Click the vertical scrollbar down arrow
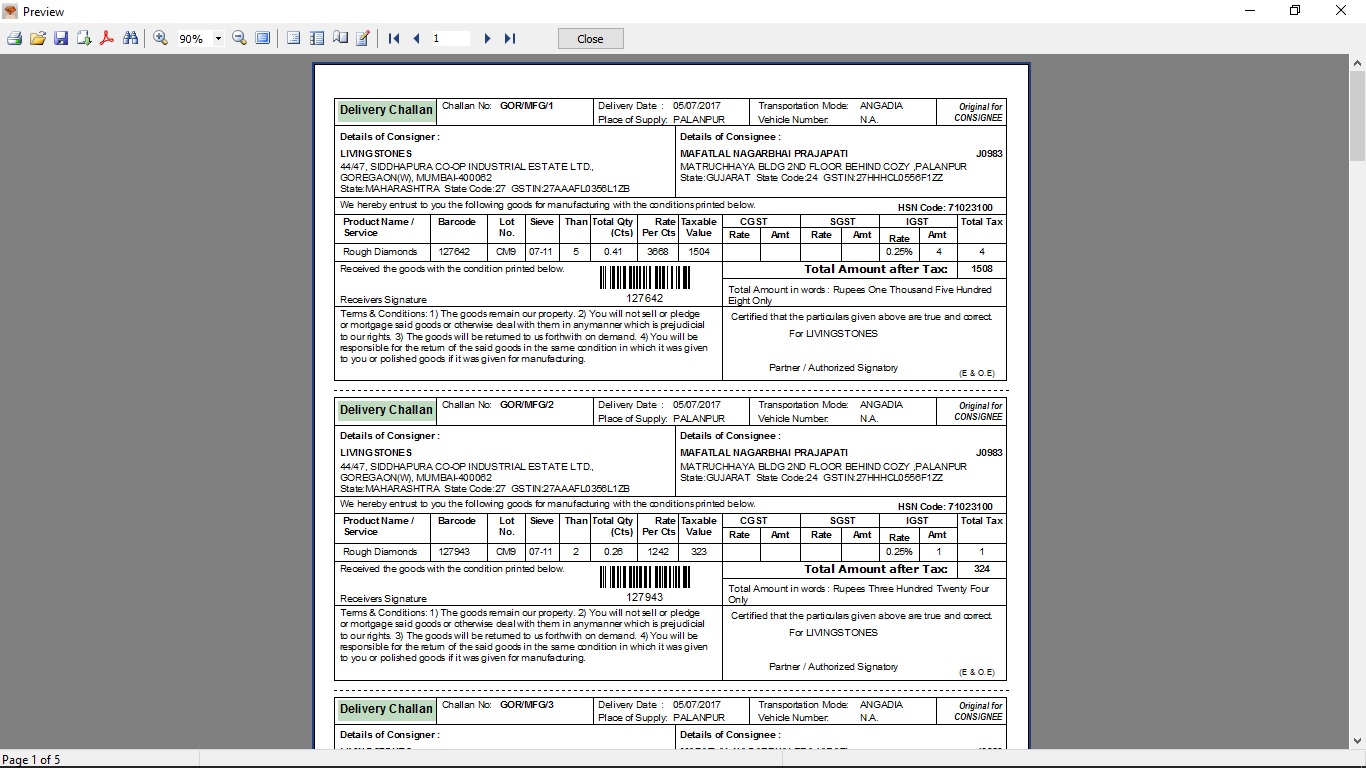The height and width of the screenshot is (768, 1366). point(1357,741)
